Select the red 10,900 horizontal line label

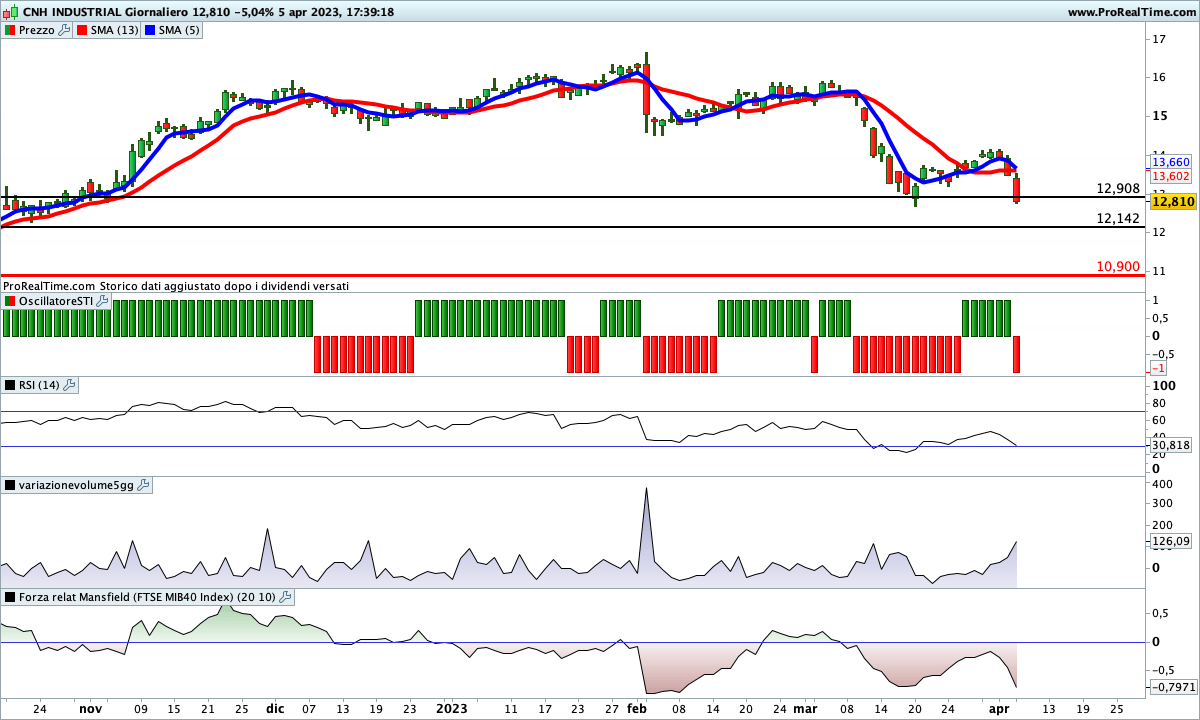coord(1118,266)
